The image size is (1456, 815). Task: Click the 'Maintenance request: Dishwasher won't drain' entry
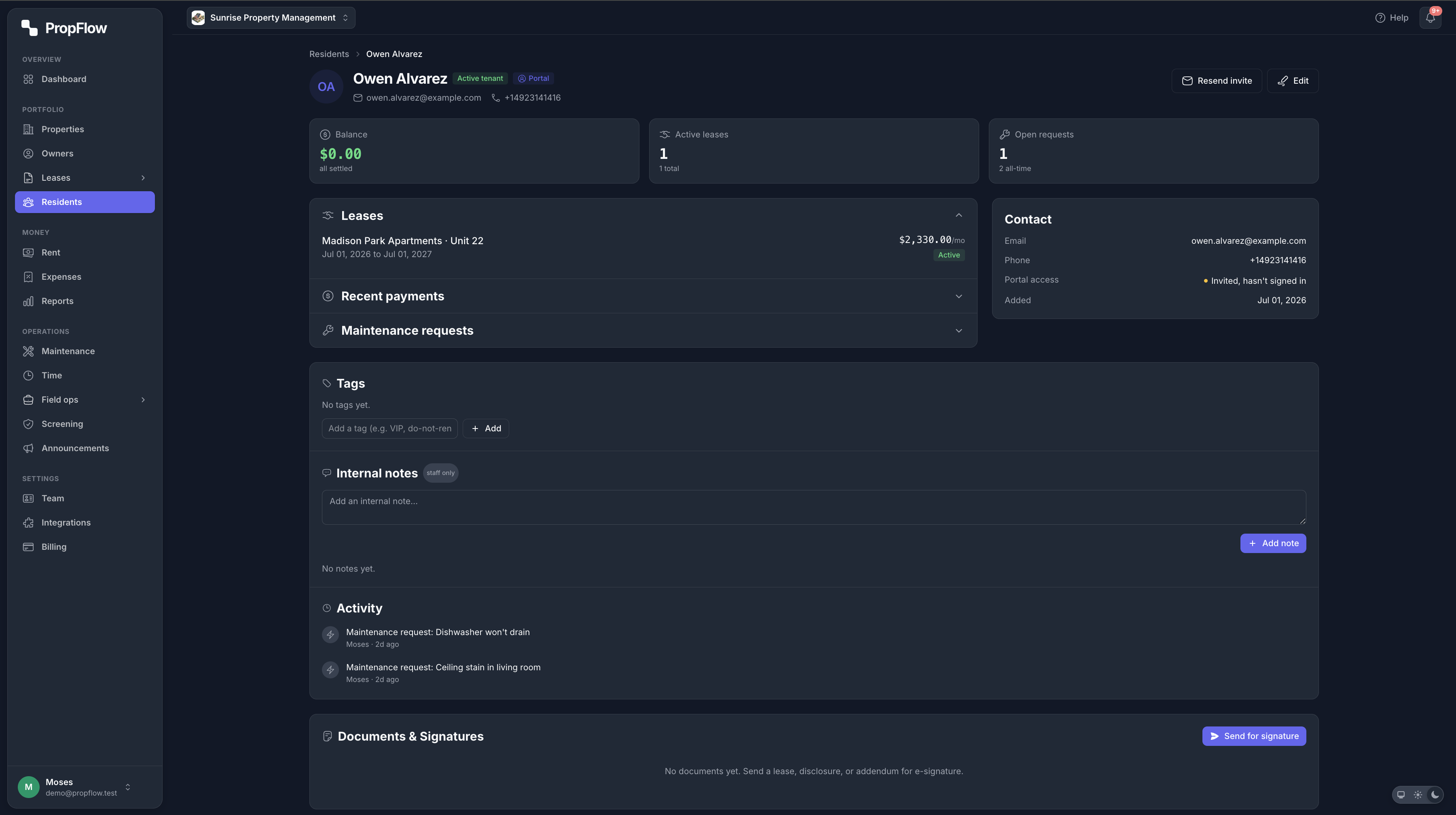(438, 632)
